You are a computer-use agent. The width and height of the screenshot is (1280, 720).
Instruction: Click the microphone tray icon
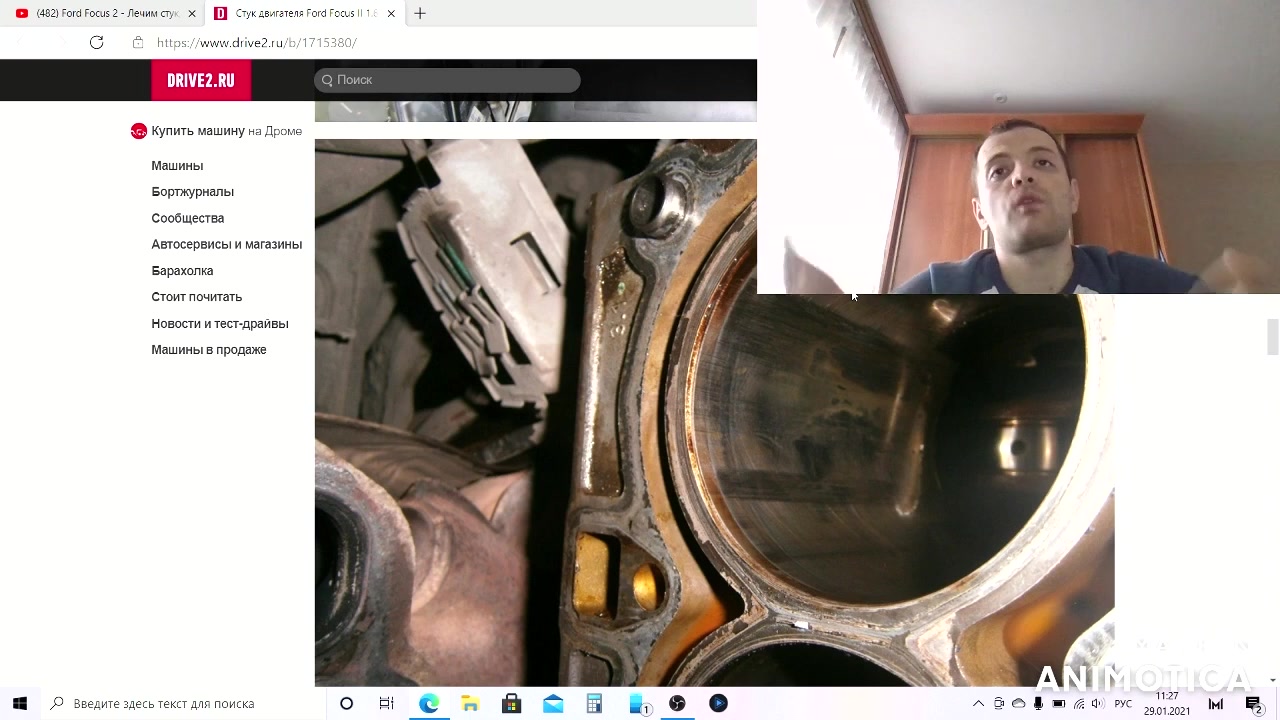click(x=1038, y=704)
